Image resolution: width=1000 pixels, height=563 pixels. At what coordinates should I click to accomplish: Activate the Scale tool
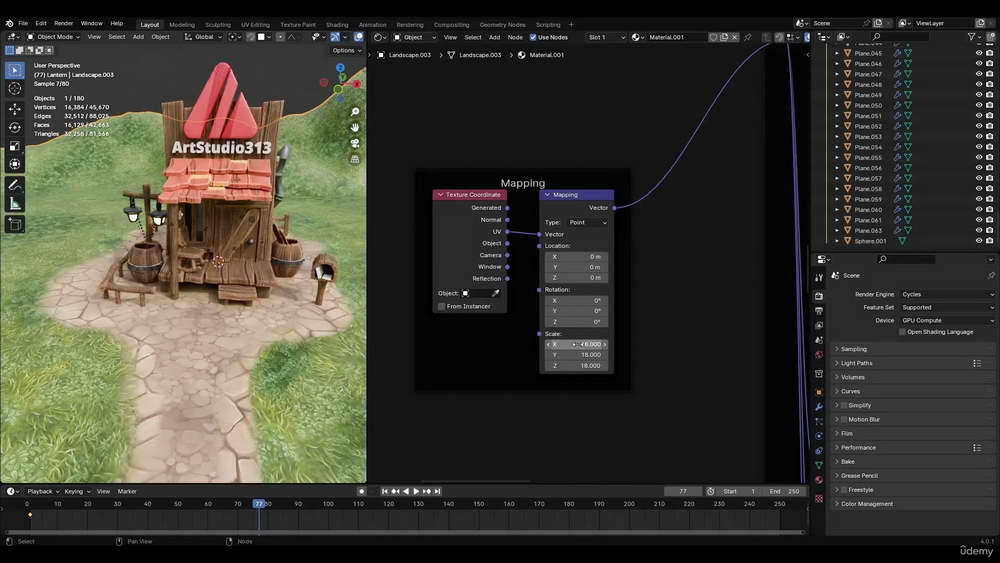(15, 146)
